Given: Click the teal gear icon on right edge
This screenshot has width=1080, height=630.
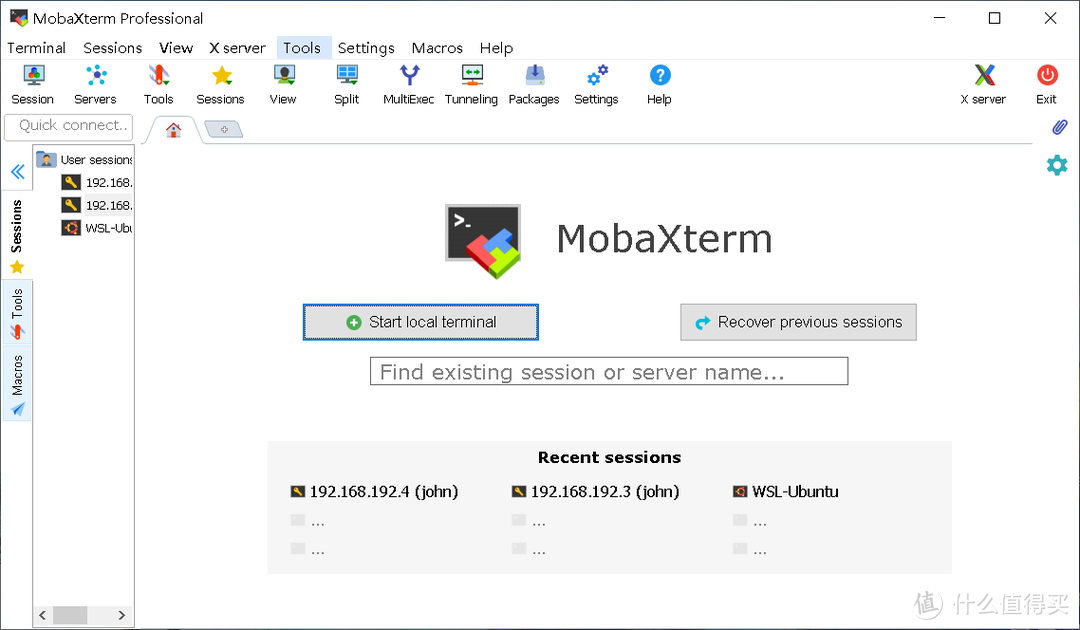Looking at the screenshot, I should (1057, 165).
